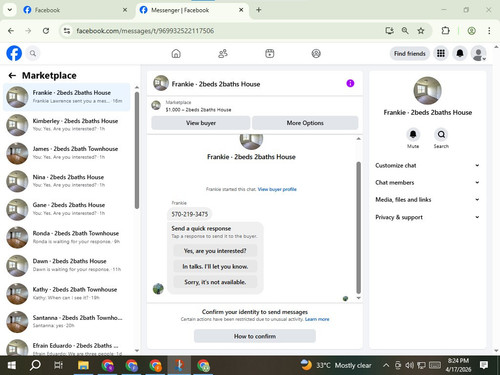Click the conversation list scrollbar
The image size is (500, 375).
pos(137,150)
